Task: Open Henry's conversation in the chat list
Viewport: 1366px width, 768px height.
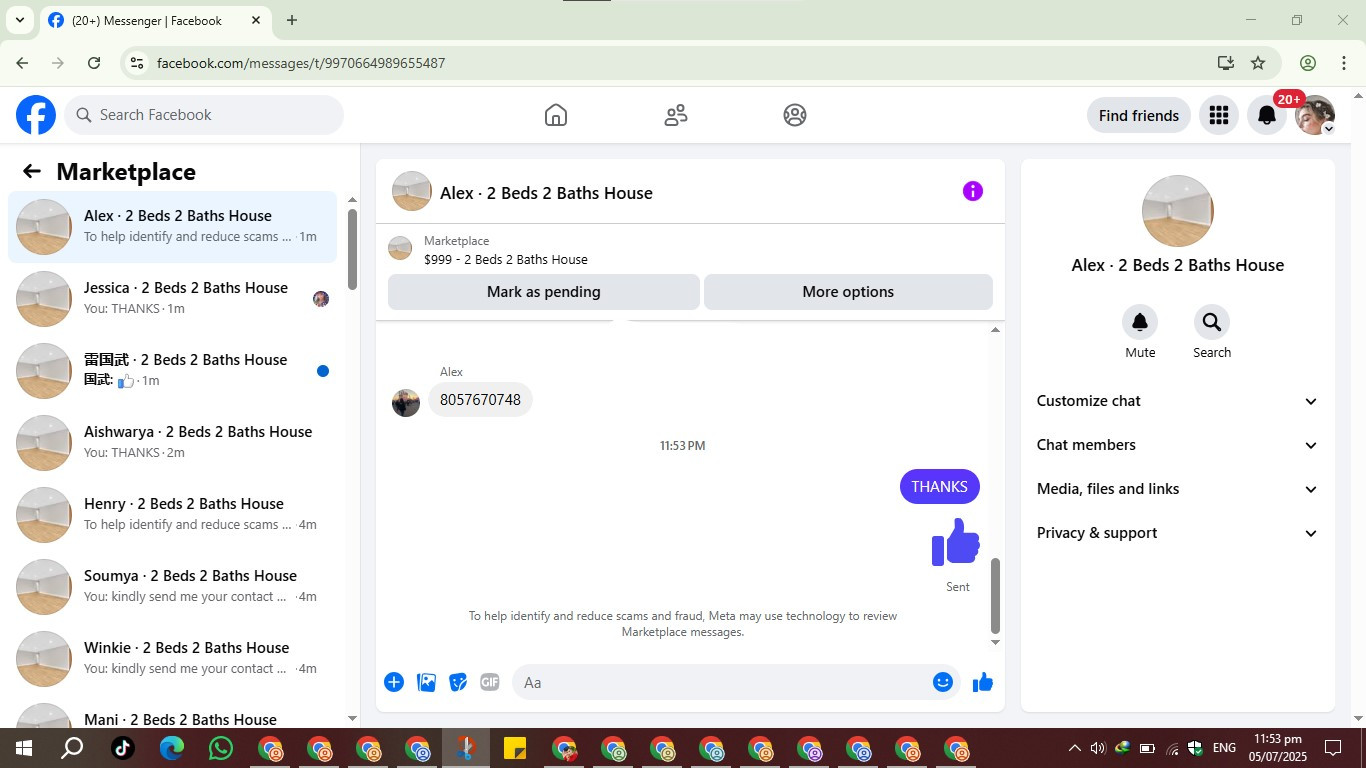Action: (172, 515)
